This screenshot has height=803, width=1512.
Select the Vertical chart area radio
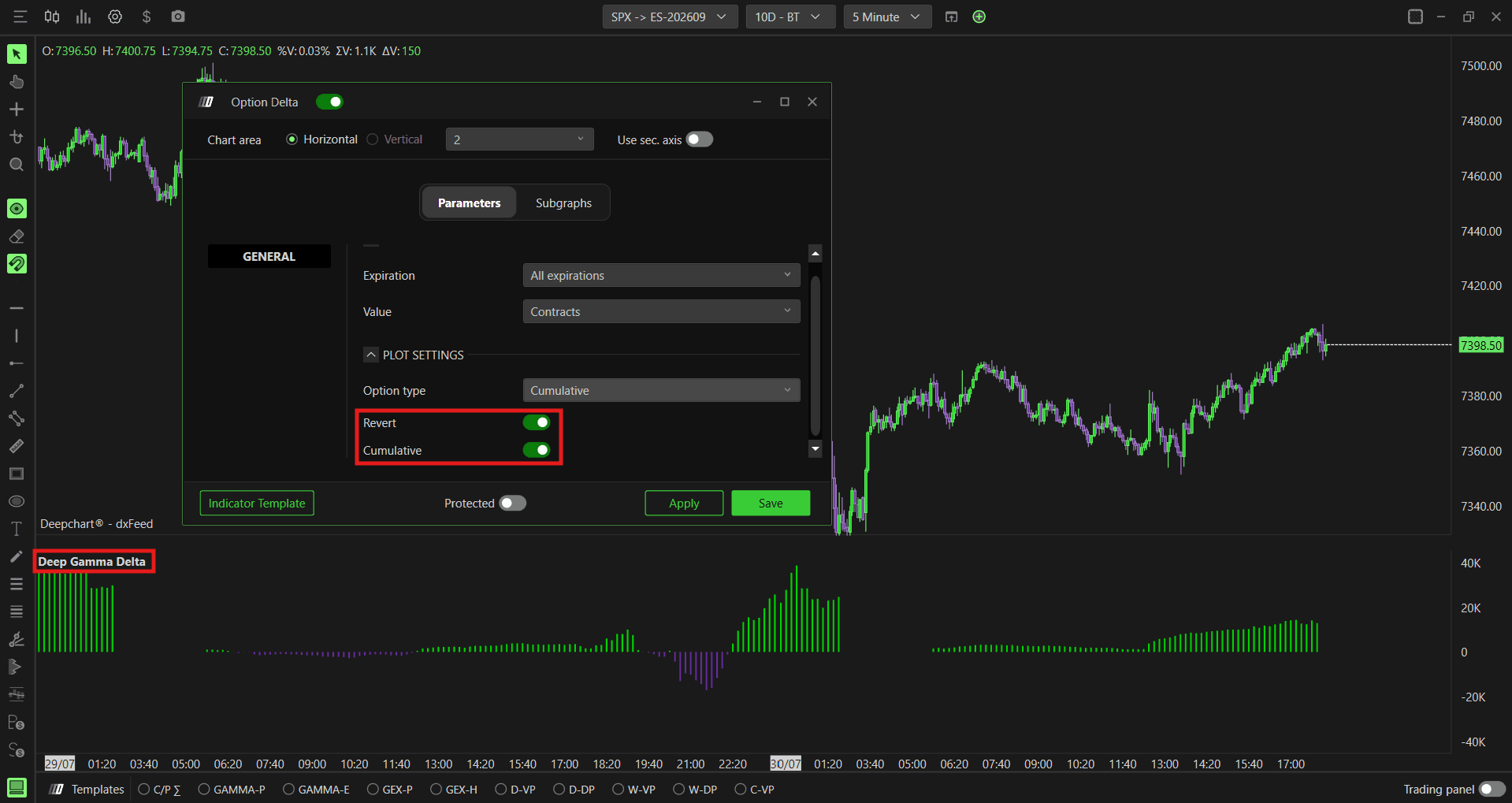[373, 139]
